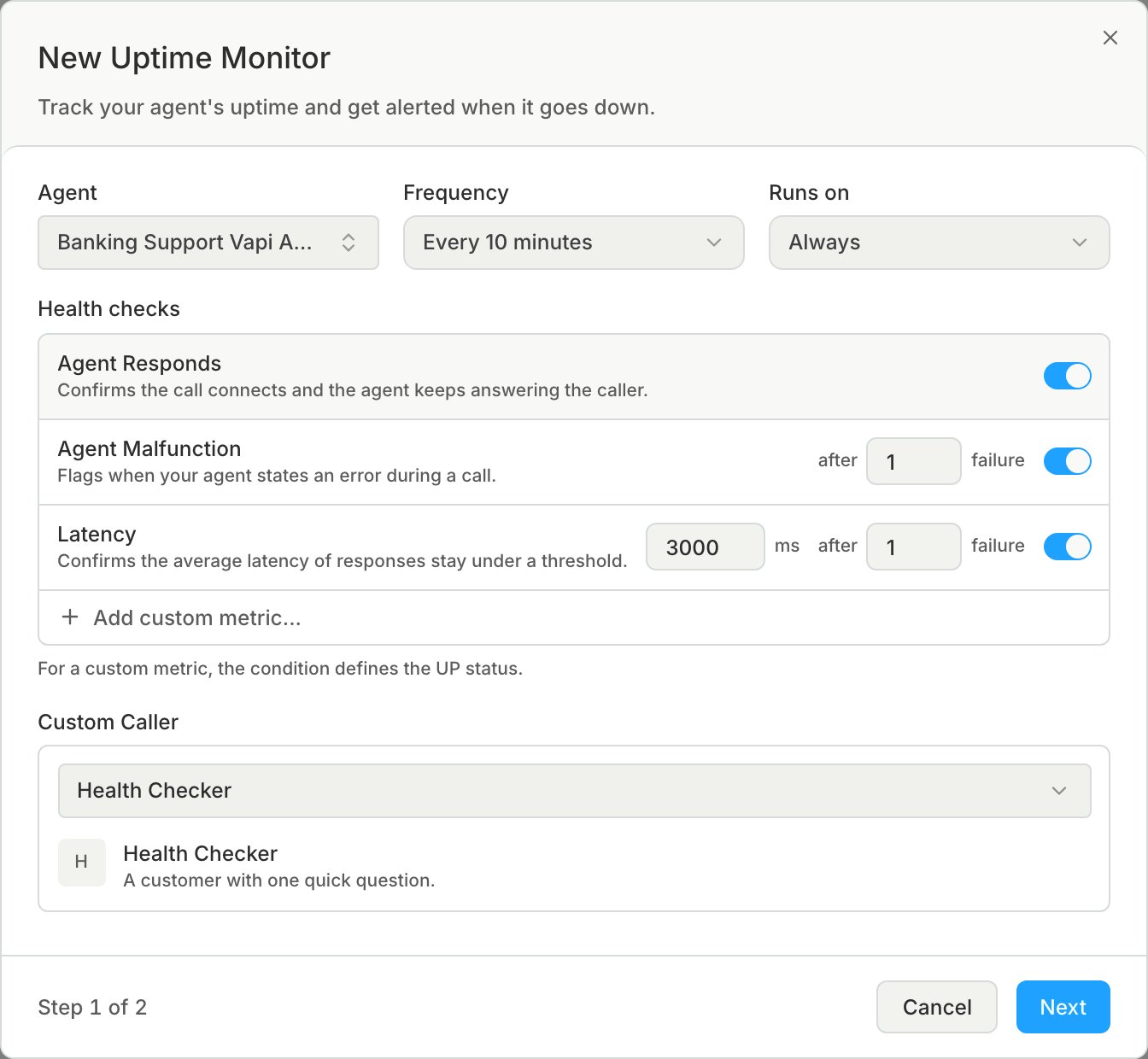Open the Frequency dropdown showing Every 10 minutes
1148x1059 pixels.
[574, 243]
